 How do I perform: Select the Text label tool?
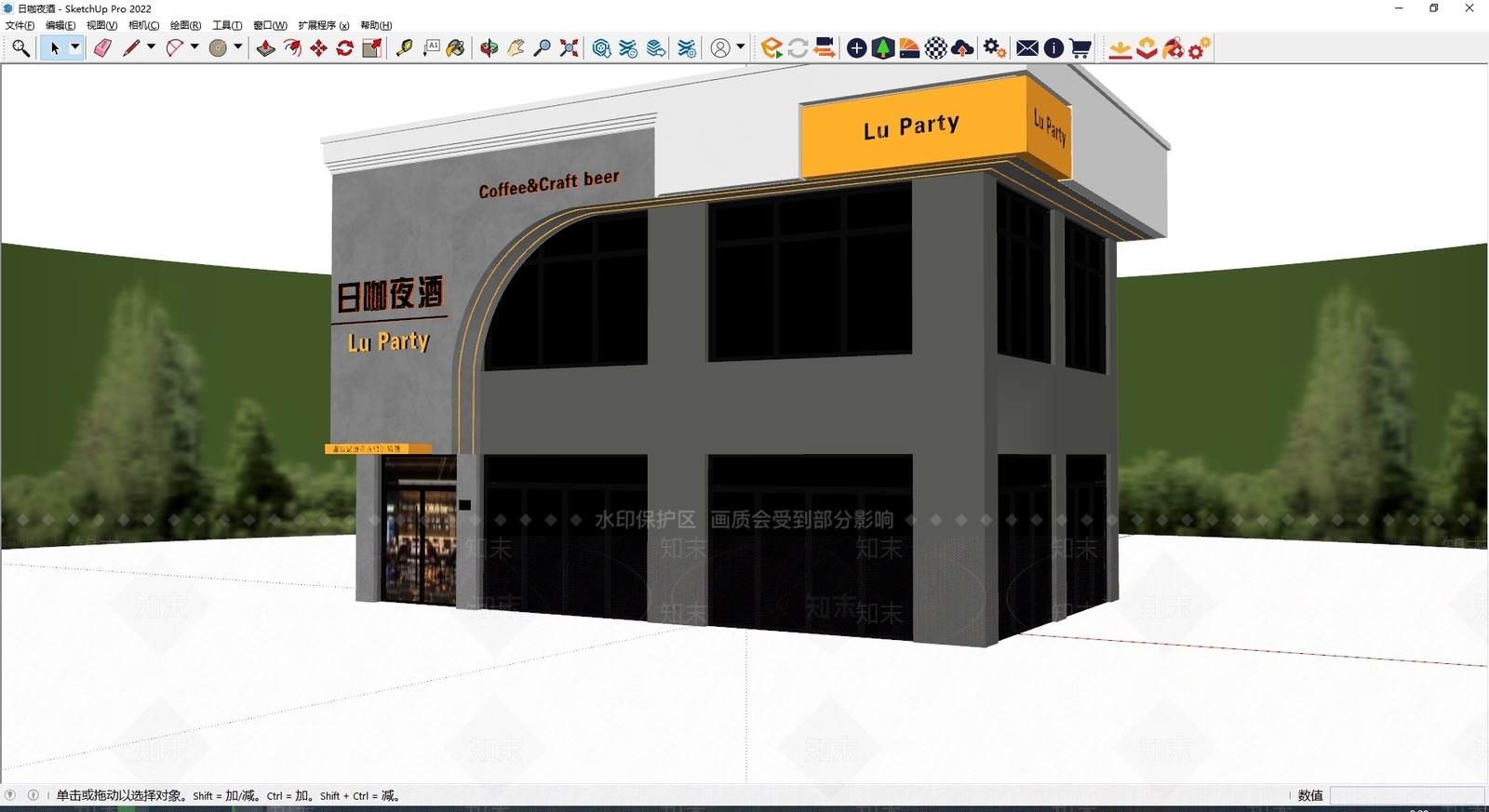click(x=431, y=48)
